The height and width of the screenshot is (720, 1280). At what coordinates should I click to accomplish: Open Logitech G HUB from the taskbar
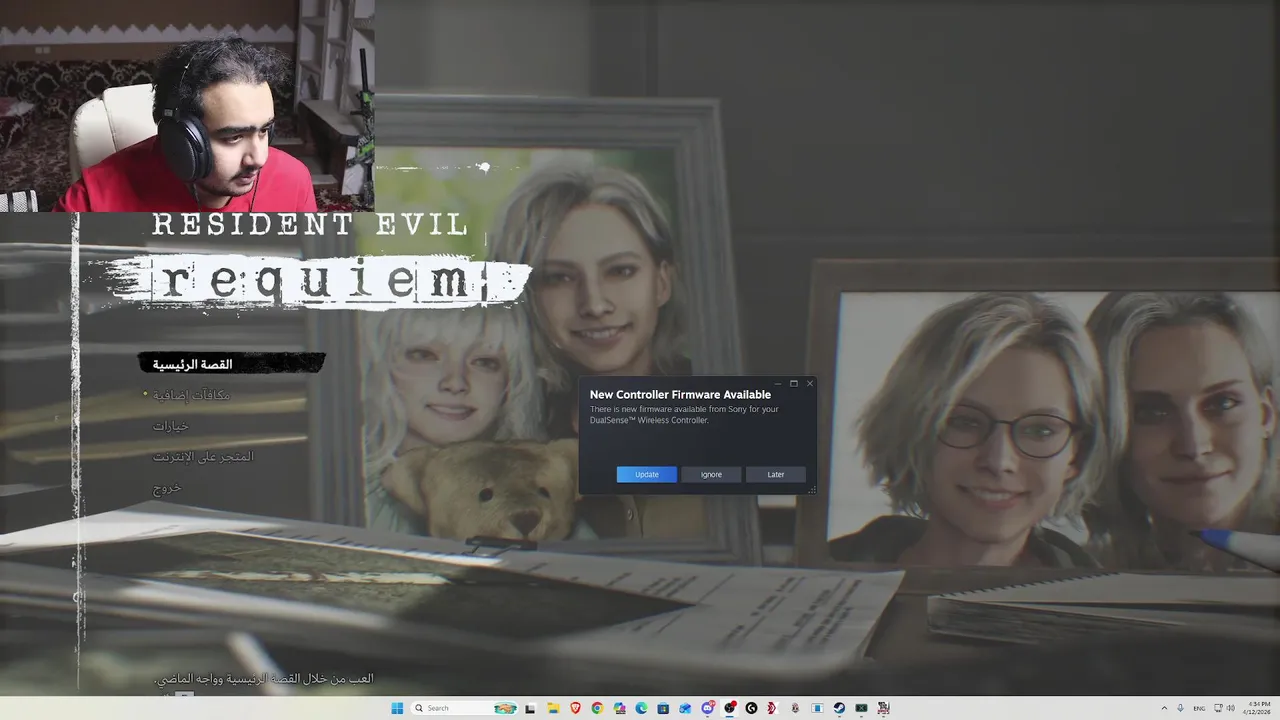[751, 708]
